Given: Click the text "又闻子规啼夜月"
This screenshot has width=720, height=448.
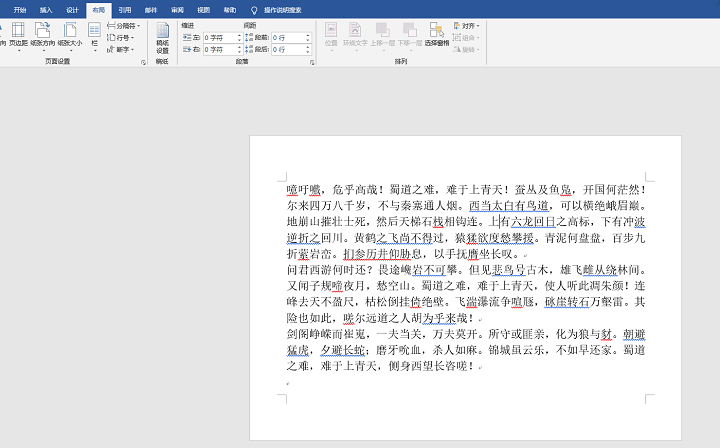Looking at the screenshot, I should pyautogui.click(x=326, y=286).
